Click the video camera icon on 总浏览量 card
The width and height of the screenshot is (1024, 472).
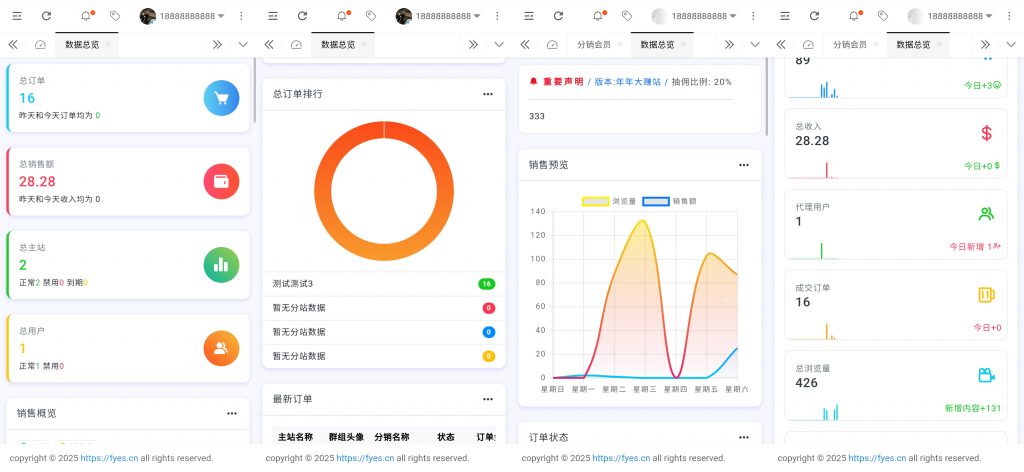[x=986, y=375]
